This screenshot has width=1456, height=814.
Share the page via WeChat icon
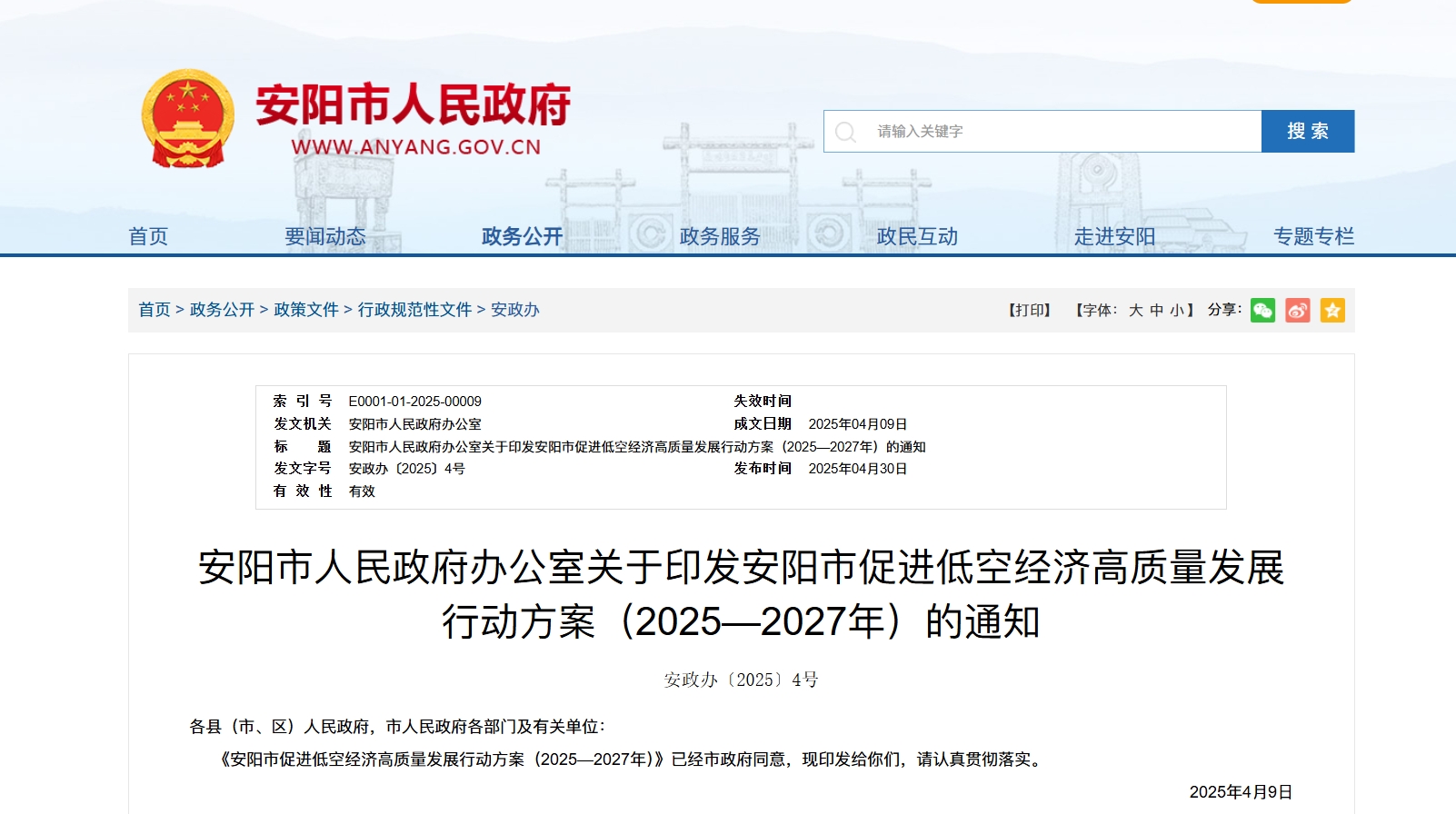1262,311
